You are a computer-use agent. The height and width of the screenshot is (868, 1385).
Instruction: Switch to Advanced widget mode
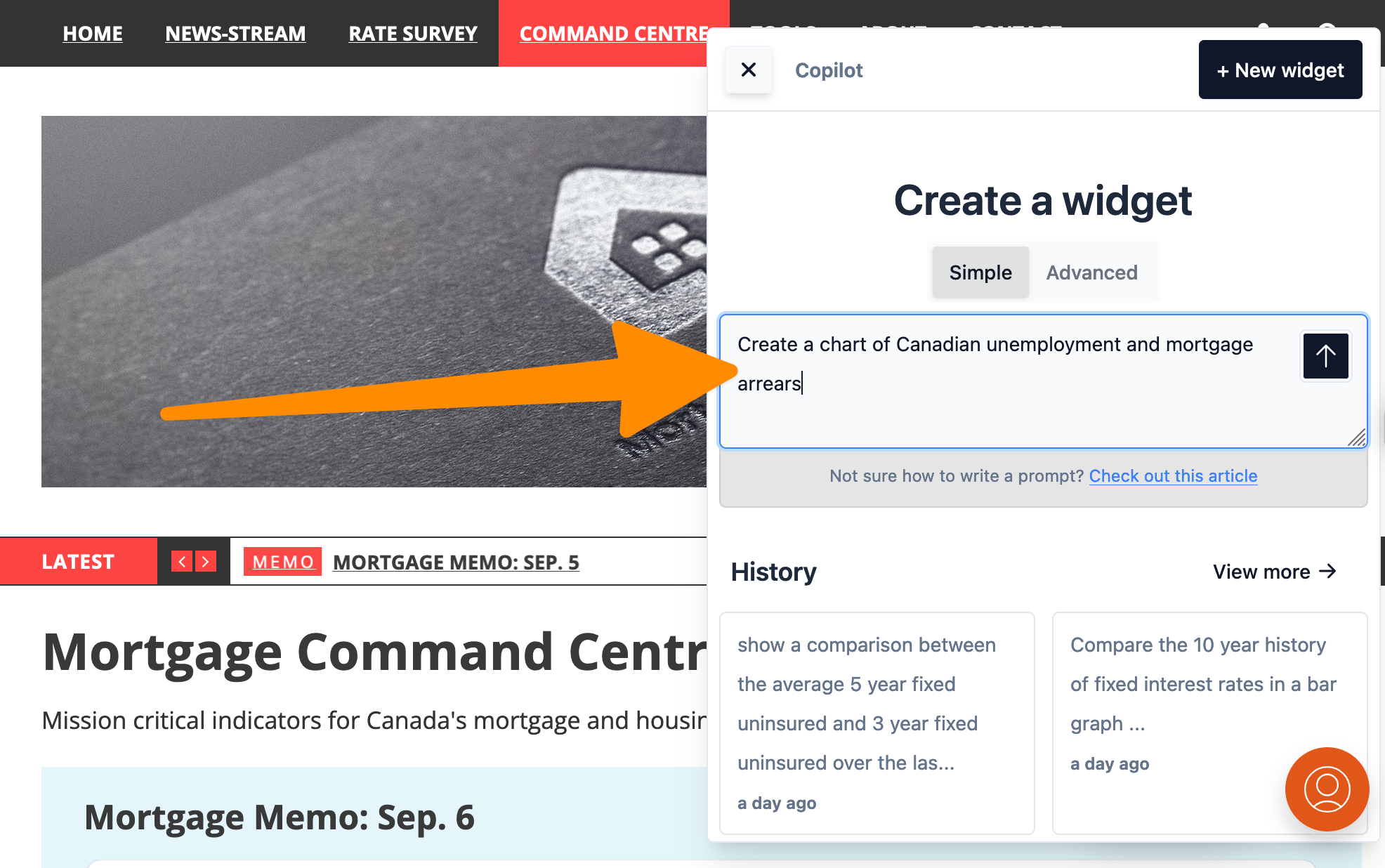point(1091,272)
